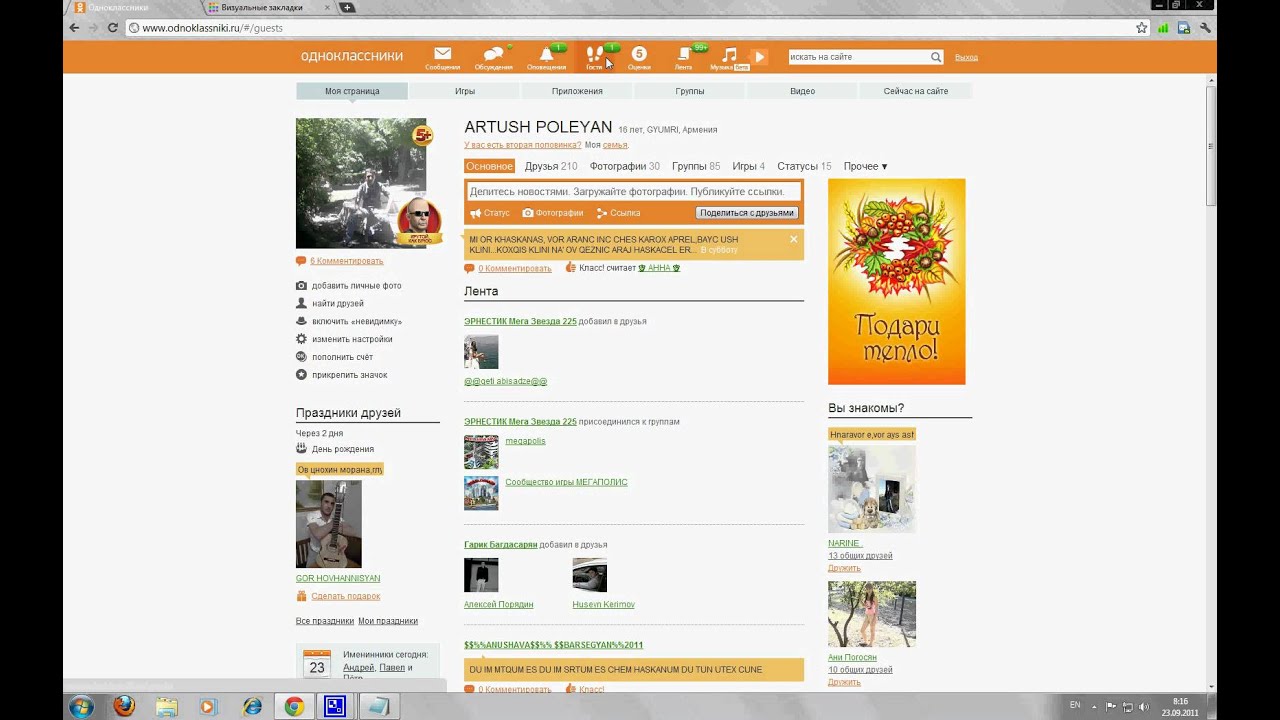Screen dimensions: 1280x720
Task: Click '0 Комментировать' under status
Action: tap(514, 268)
